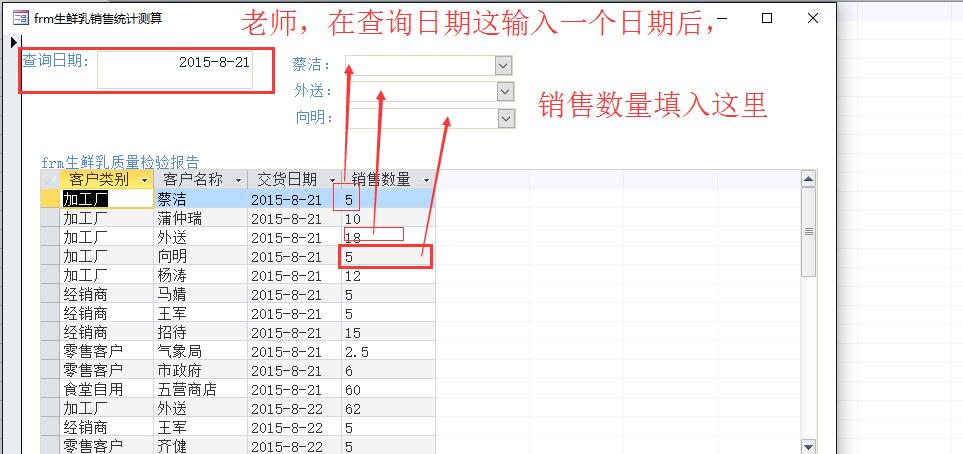The height and width of the screenshot is (454, 963).
Task: Click the form record selector arrow
Action: [15, 42]
